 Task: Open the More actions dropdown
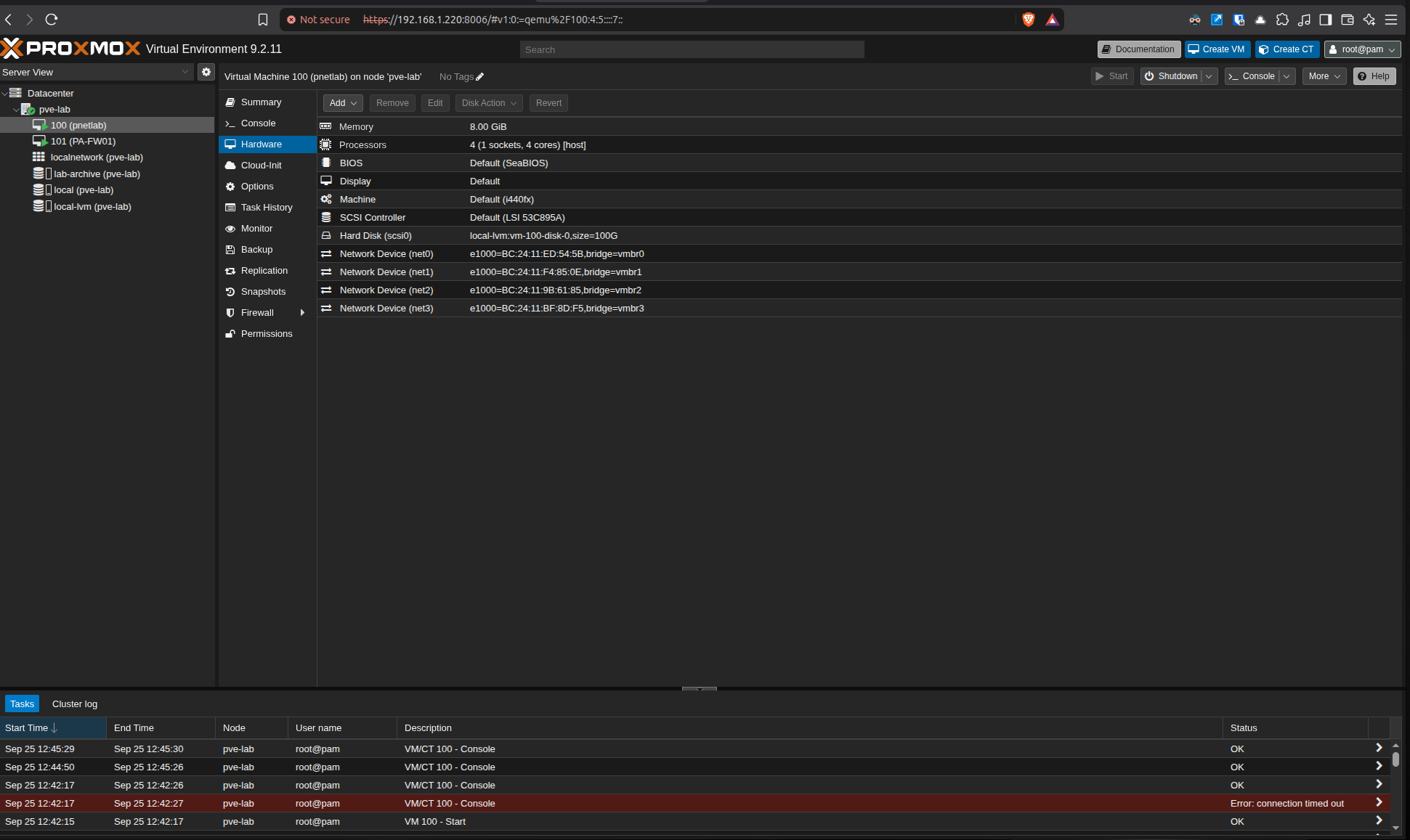[1324, 76]
